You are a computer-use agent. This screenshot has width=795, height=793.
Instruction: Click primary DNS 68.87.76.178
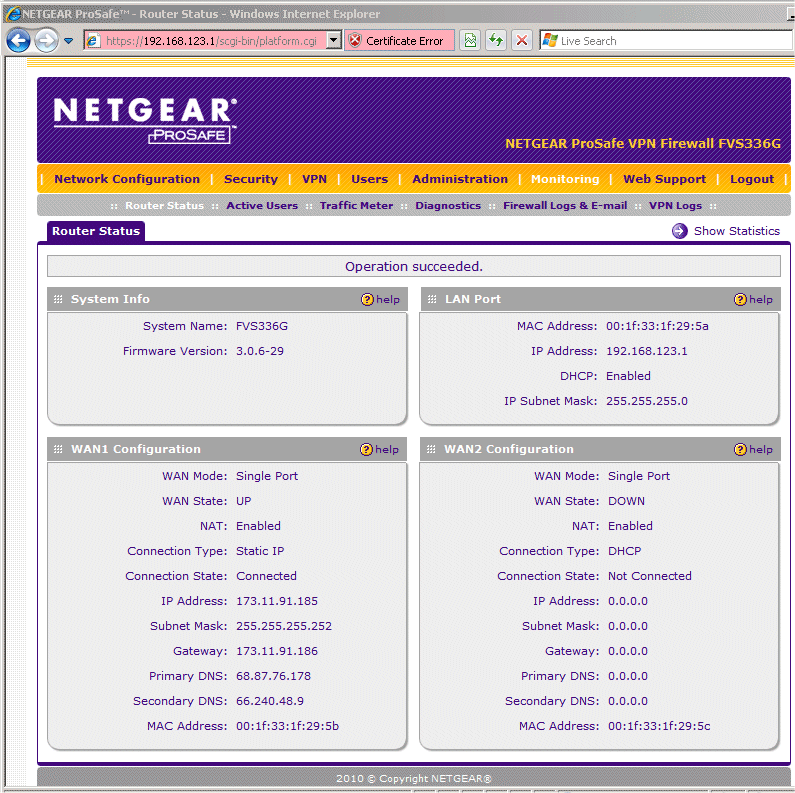(273, 676)
